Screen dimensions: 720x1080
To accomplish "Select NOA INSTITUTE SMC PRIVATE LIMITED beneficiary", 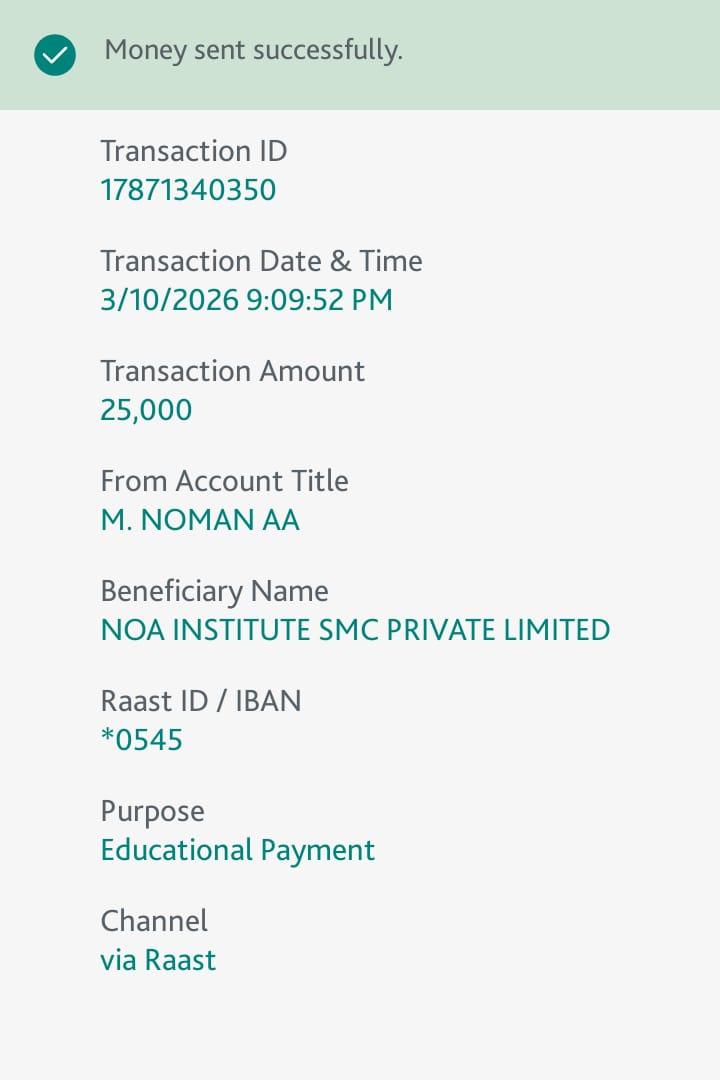I will point(355,630).
